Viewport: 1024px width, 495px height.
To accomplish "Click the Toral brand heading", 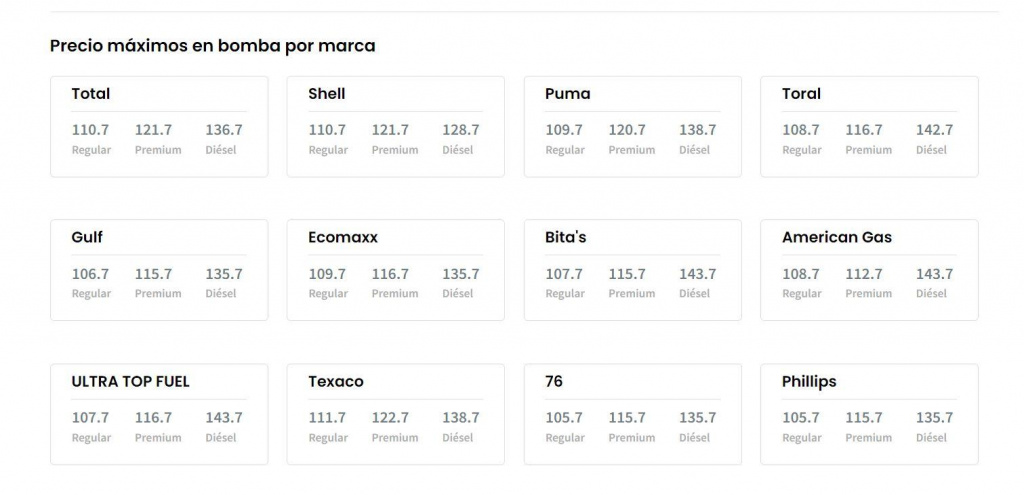I will coord(801,94).
